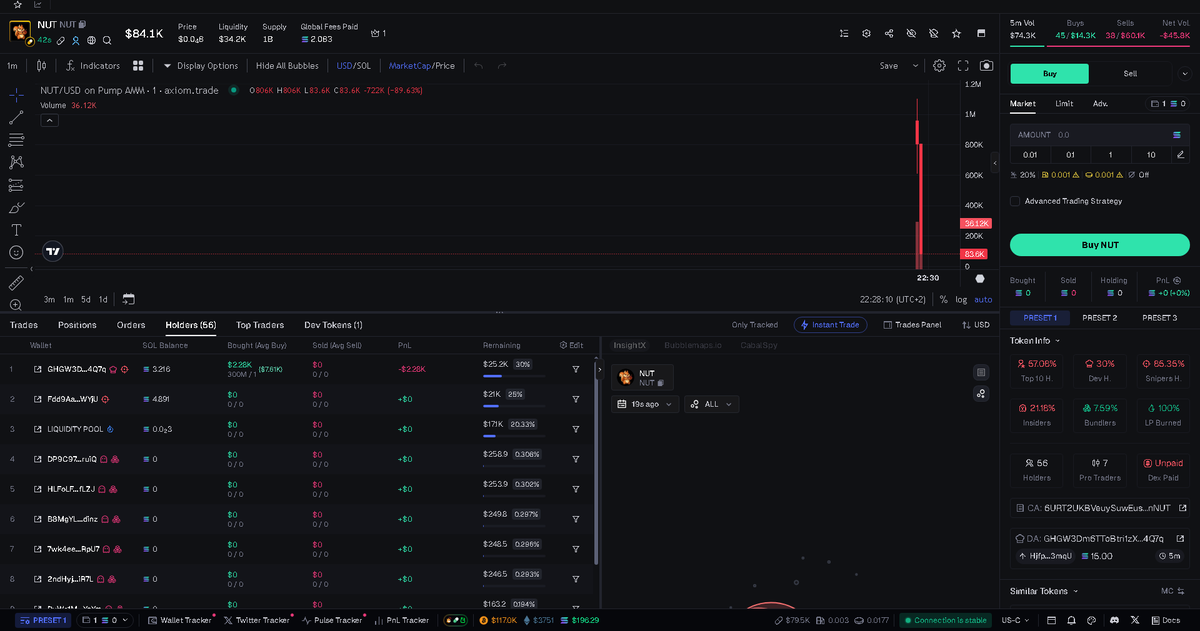The width and height of the screenshot is (1200, 631).
Task: Search the token with magnifier icon
Action: pyautogui.click(x=107, y=41)
